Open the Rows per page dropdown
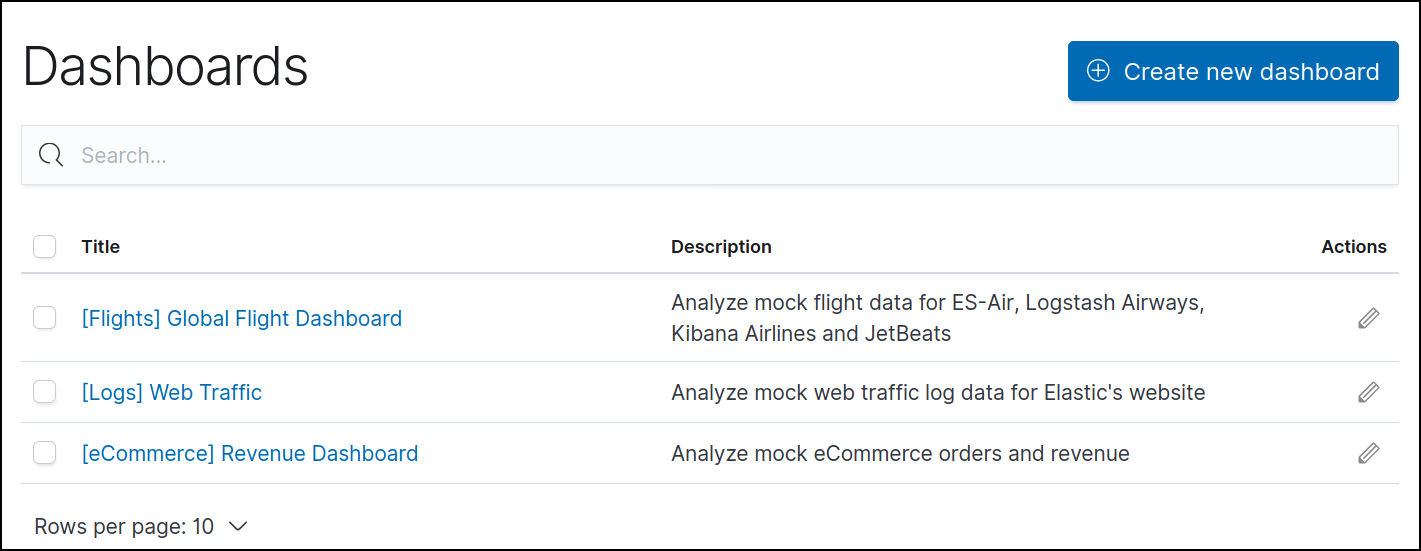1421x551 pixels. (140, 526)
